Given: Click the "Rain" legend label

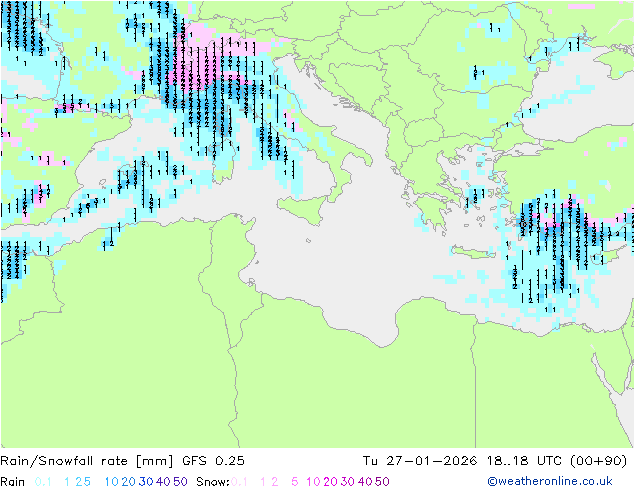Looking at the screenshot, I should [x=13, y=482].
